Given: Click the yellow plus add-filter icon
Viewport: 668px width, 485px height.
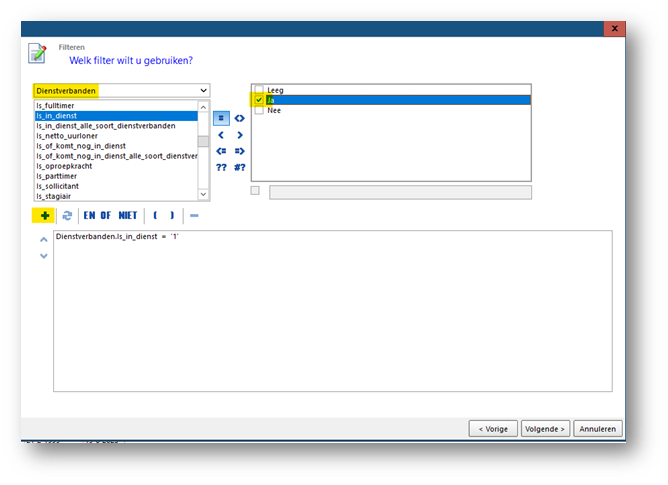Looking at the screenshot, I should point(44,216).
